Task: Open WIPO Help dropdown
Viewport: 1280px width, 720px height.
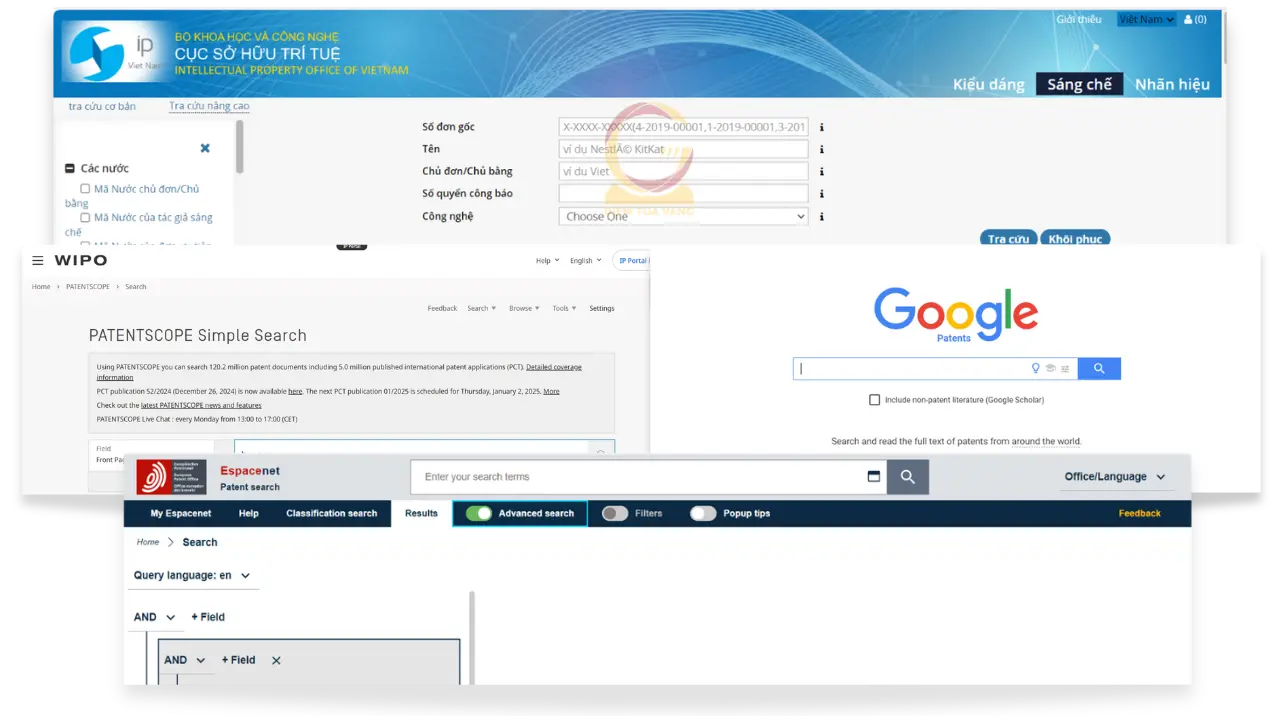Action: pyautogui.click(x=547, y=260)
